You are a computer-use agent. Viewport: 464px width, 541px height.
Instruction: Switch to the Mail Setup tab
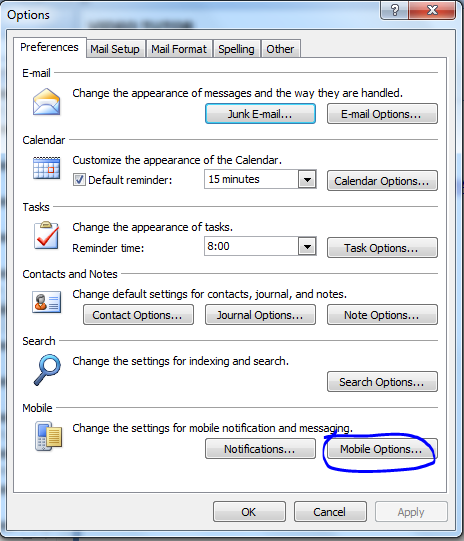tap(115, 49)
